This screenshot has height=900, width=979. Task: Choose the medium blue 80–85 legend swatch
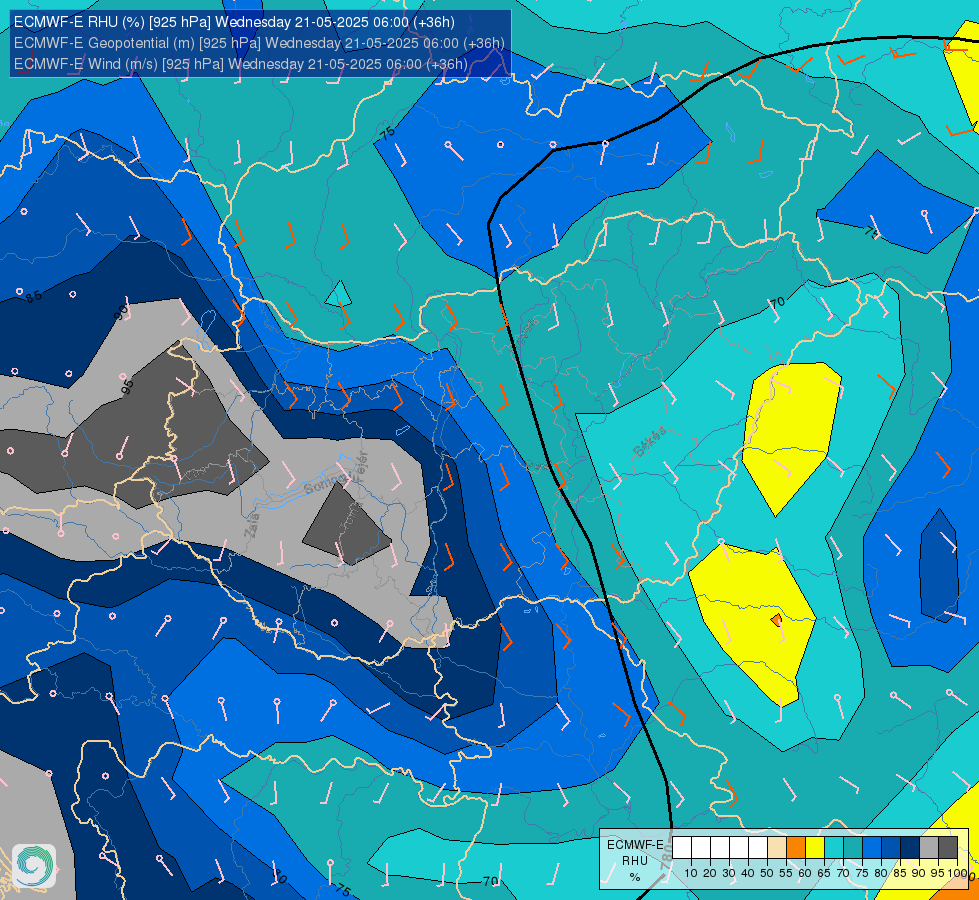click(x=891, y=848)
